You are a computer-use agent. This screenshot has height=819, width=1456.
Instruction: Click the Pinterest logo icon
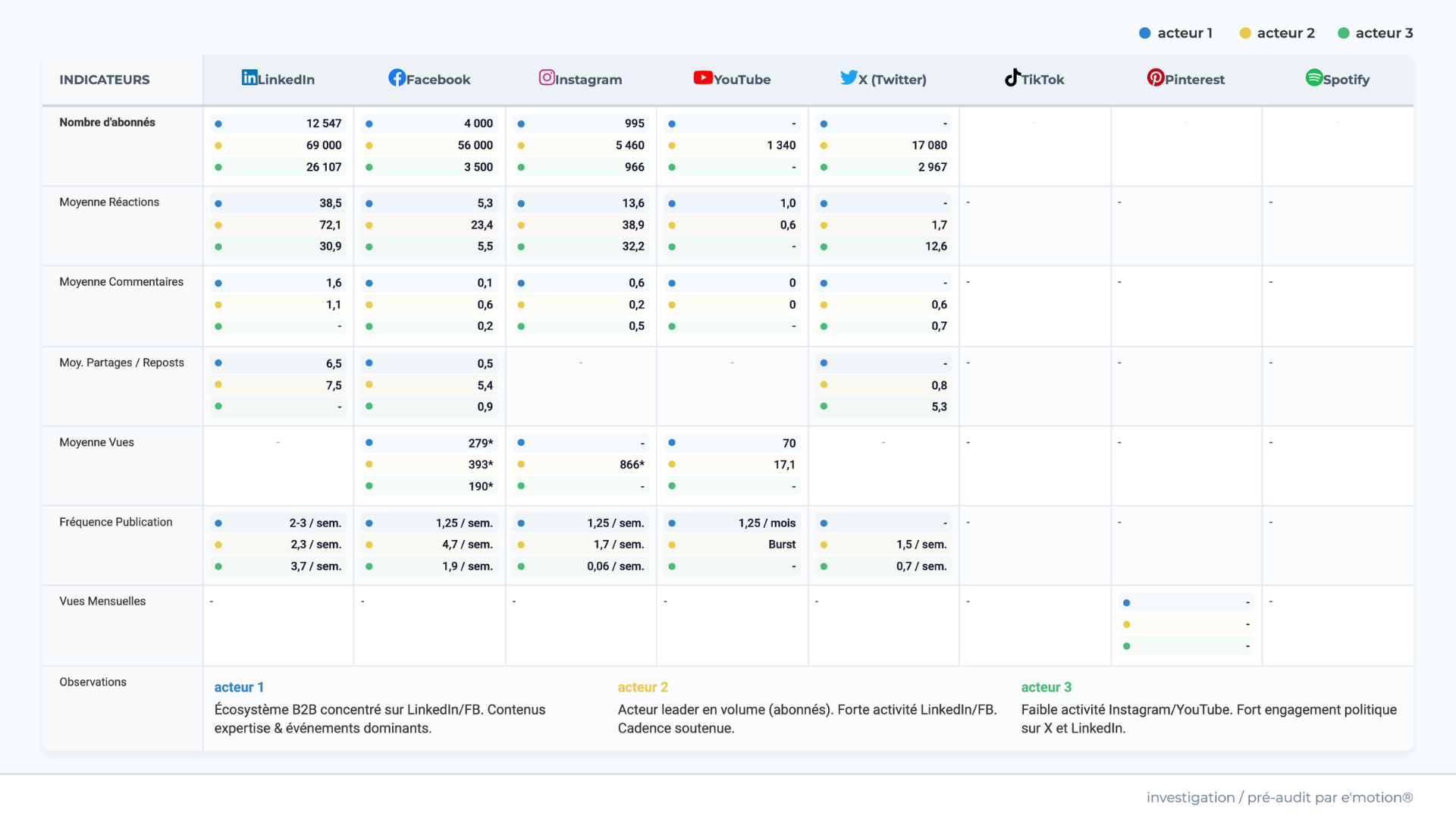tap(1155, 77)
